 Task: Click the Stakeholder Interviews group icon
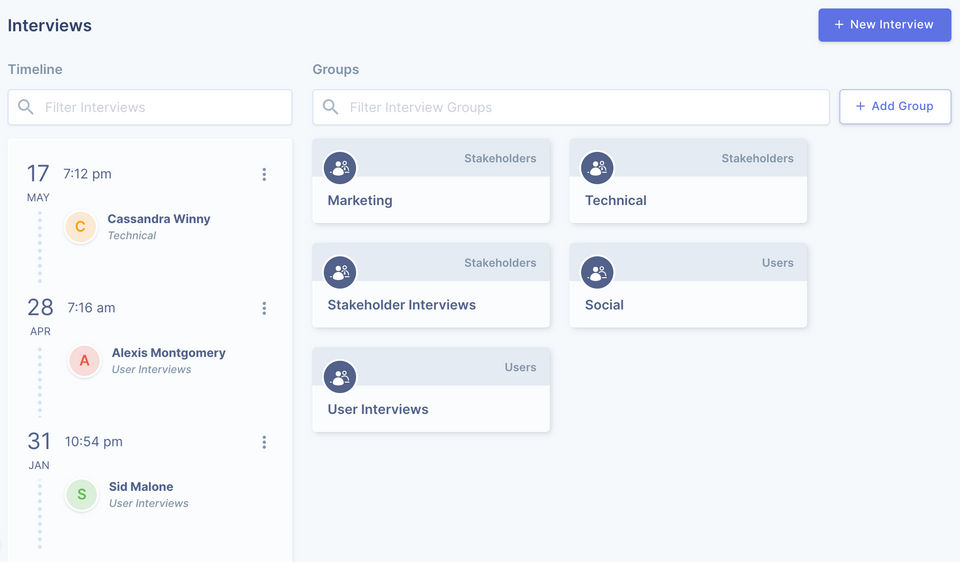[340, 272]
